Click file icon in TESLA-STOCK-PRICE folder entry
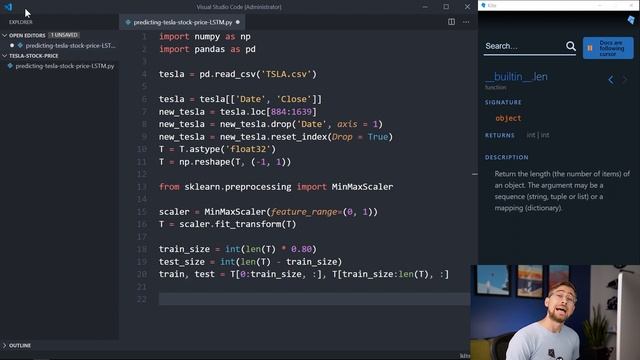This screenshot has width=640, height=360. [x=10, y=66]
